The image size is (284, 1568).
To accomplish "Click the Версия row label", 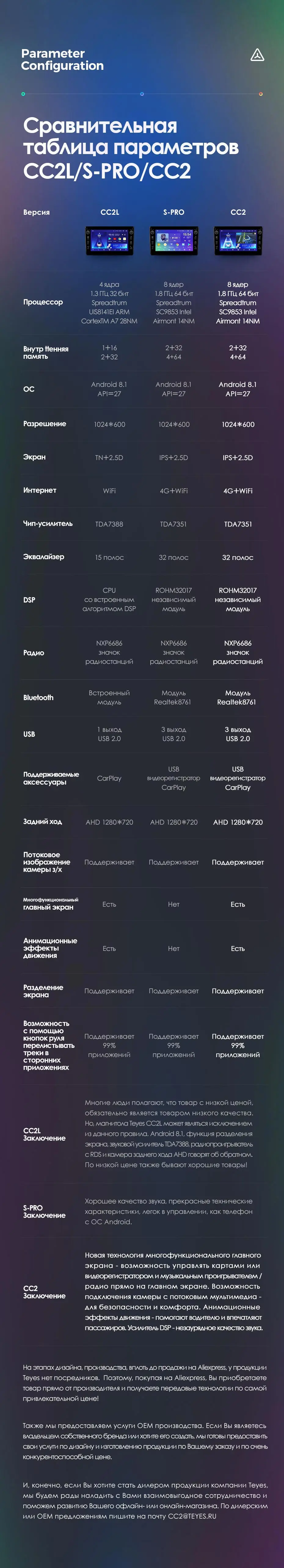I will pos(37,212).
